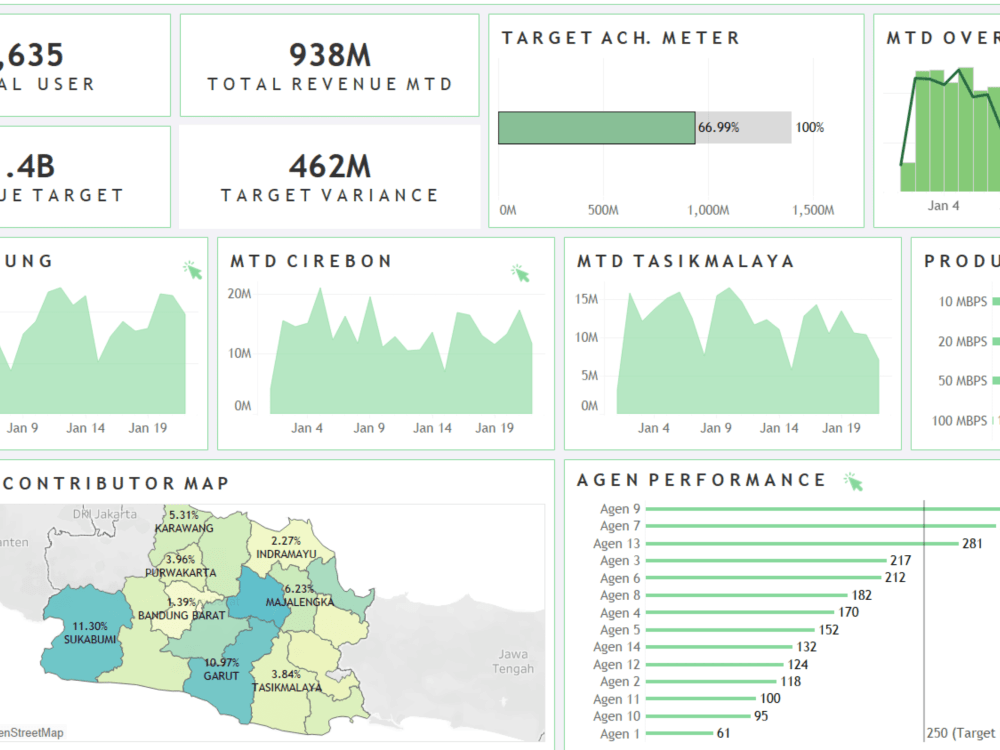The width and height of the screenshot is (1000, 750).
Task: Click the Agen 9 performance bar
Action: [x=820, y=508]
